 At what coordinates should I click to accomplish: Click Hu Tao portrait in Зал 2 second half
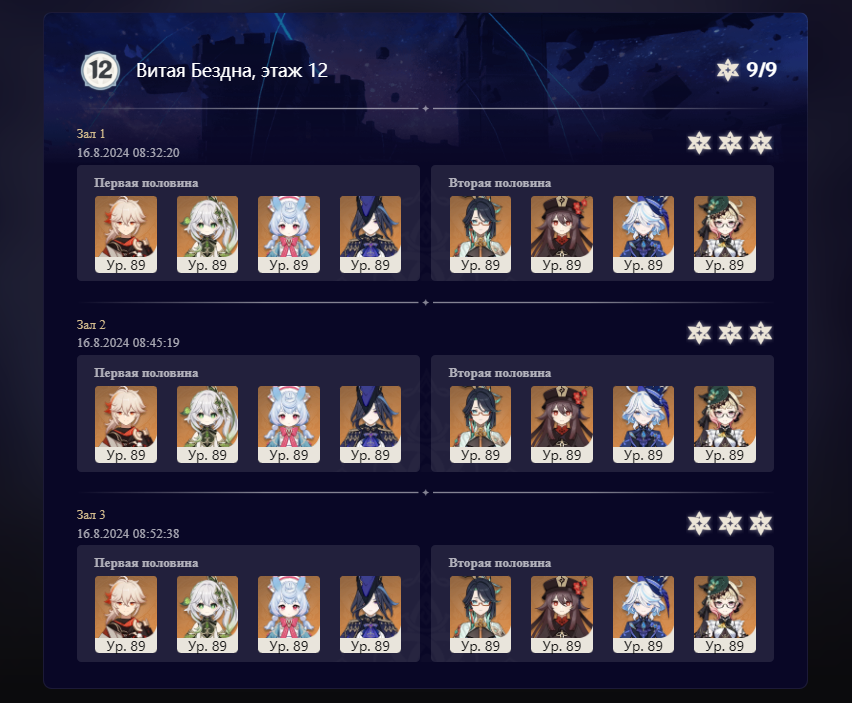(x=562, y=424)
